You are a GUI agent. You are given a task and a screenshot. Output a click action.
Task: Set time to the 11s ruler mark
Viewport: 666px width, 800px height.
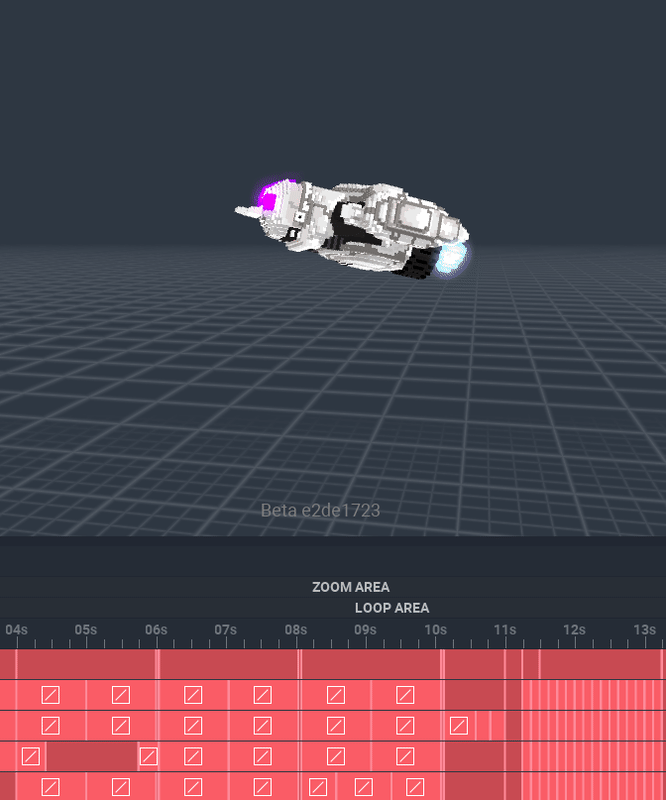coord(505,630)
